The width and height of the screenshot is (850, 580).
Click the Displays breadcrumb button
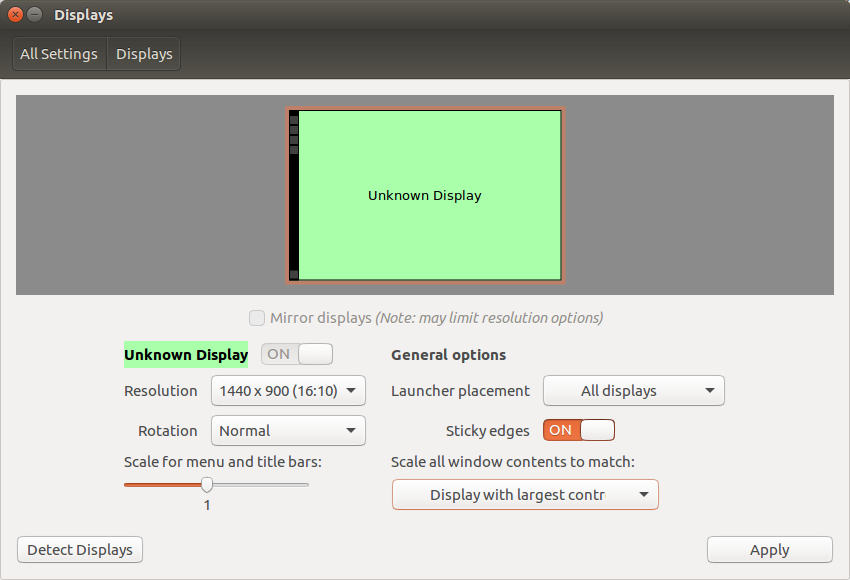coord(144,54)
